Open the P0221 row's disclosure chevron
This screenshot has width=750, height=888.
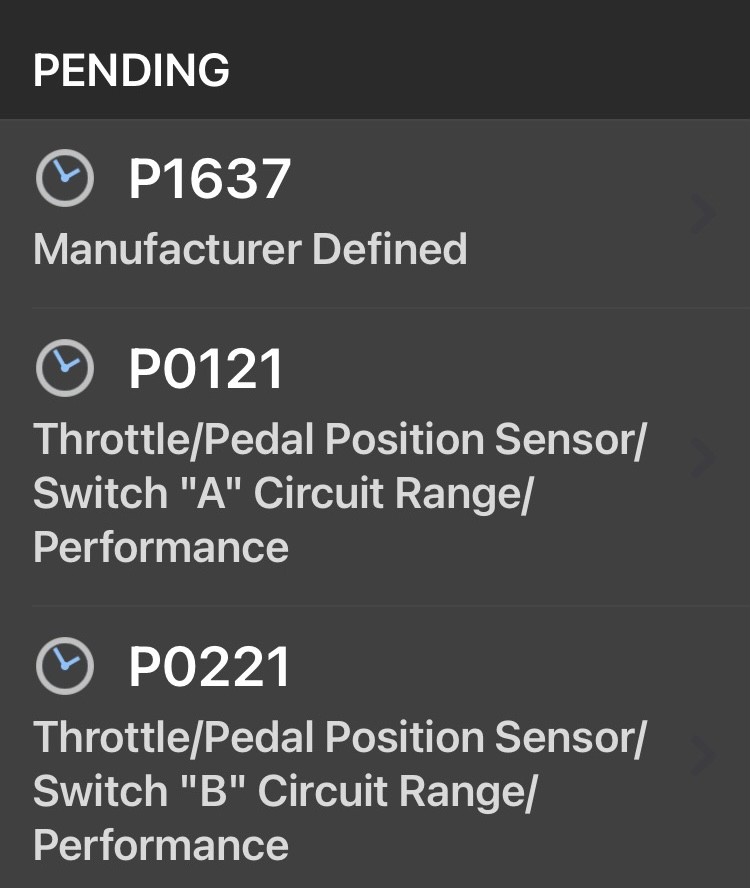point(703,755)
